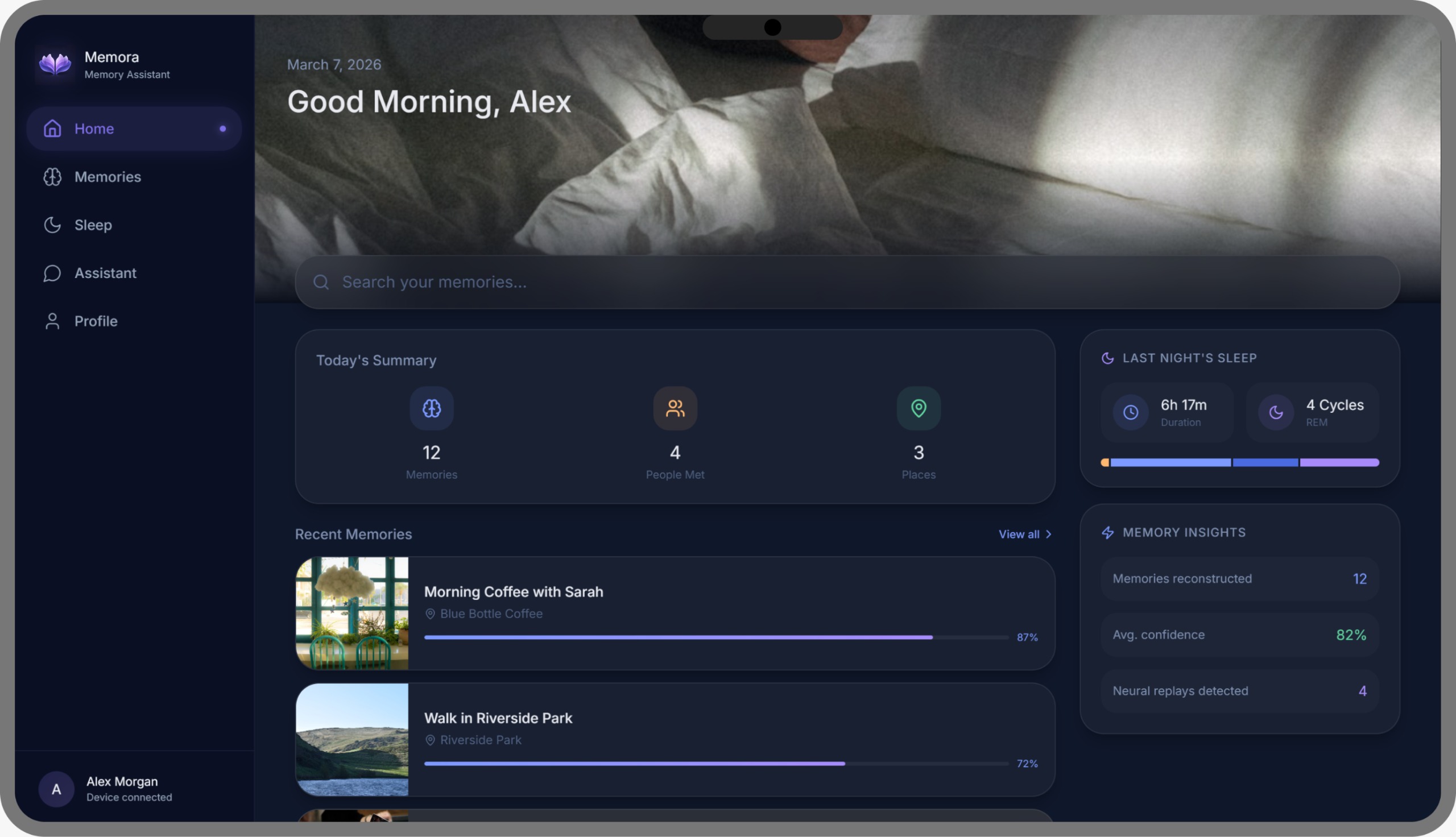Click the chevron arrow beside View all
Screen dimensions: 1456x837
pos(1048,534)
